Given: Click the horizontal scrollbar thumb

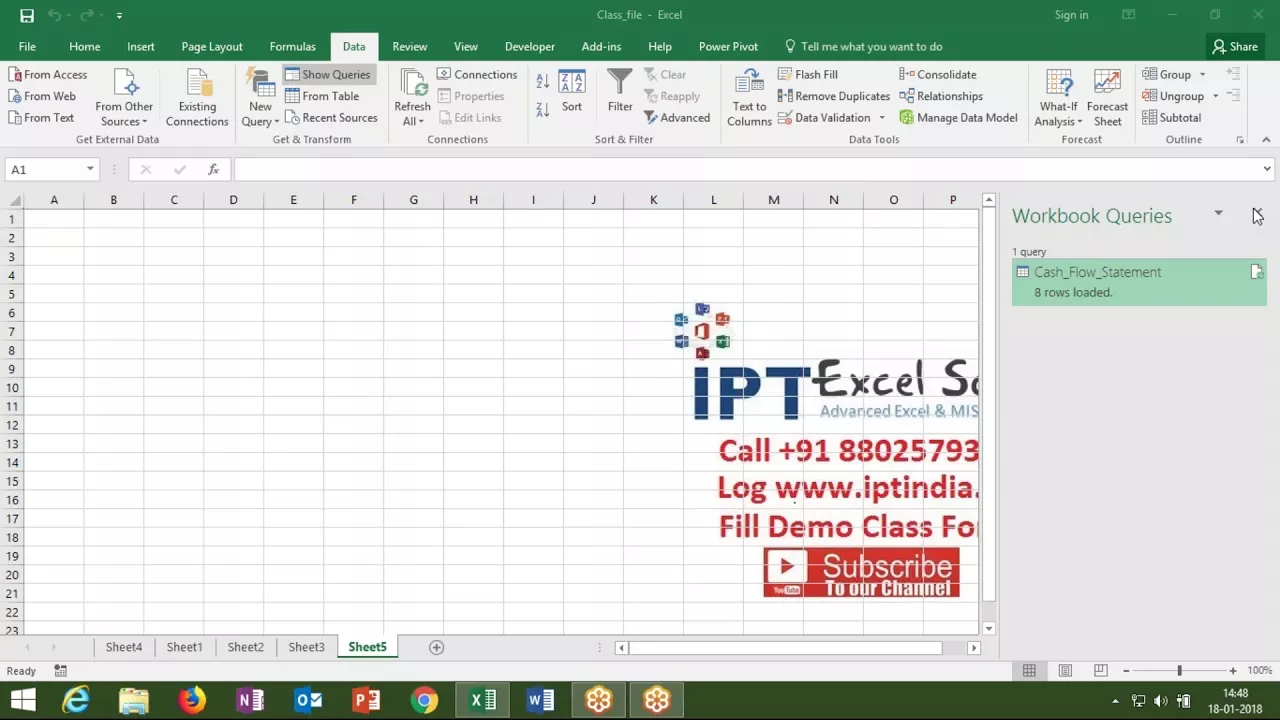Looking at the screenshot, I should (x=785, y=647).
